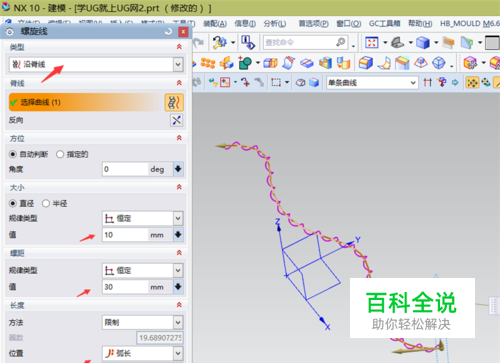This screenshot has width=500, height=363.
Task: Click the shaded cube rendering style icon
Action: click(423, 43)
